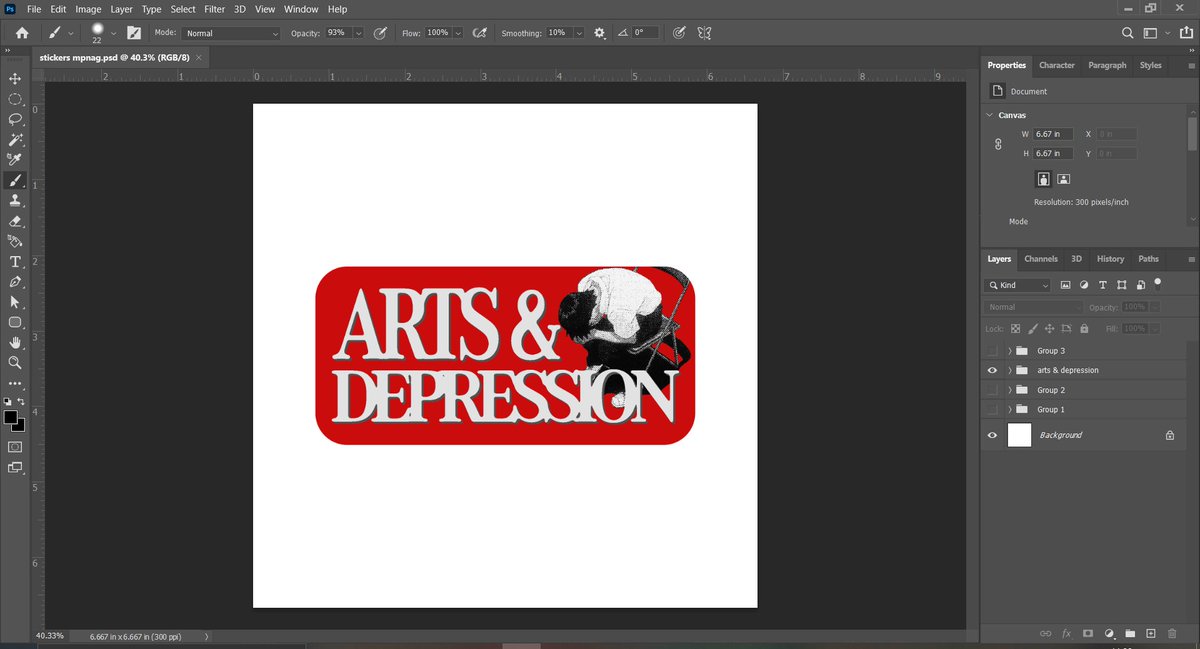Switch to the History tab
Image resolution: width=1200 pixels, height=649 pixels.
click(x=1110, y=259)
